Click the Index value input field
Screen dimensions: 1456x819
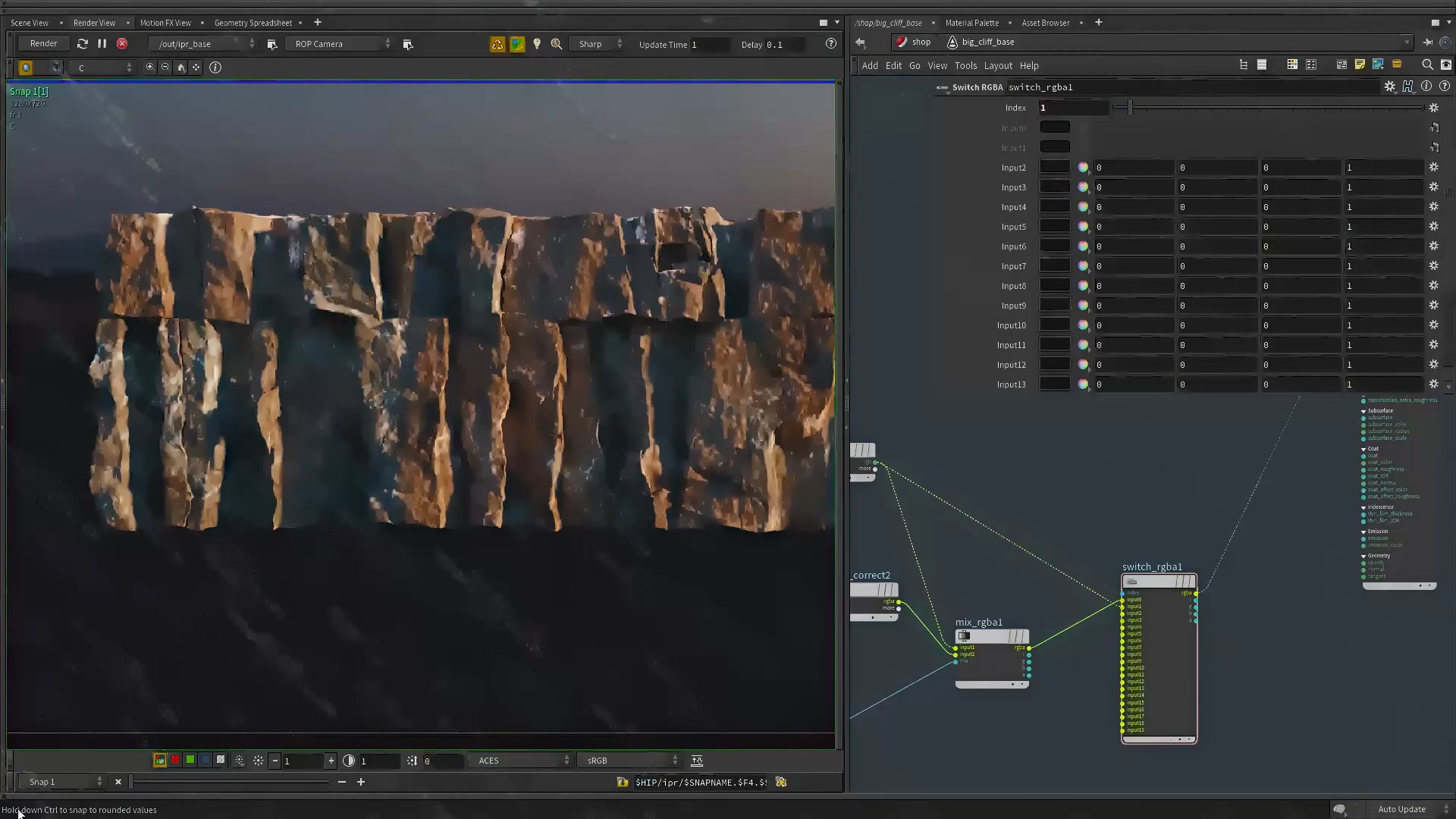click(x=1072, y=108)
